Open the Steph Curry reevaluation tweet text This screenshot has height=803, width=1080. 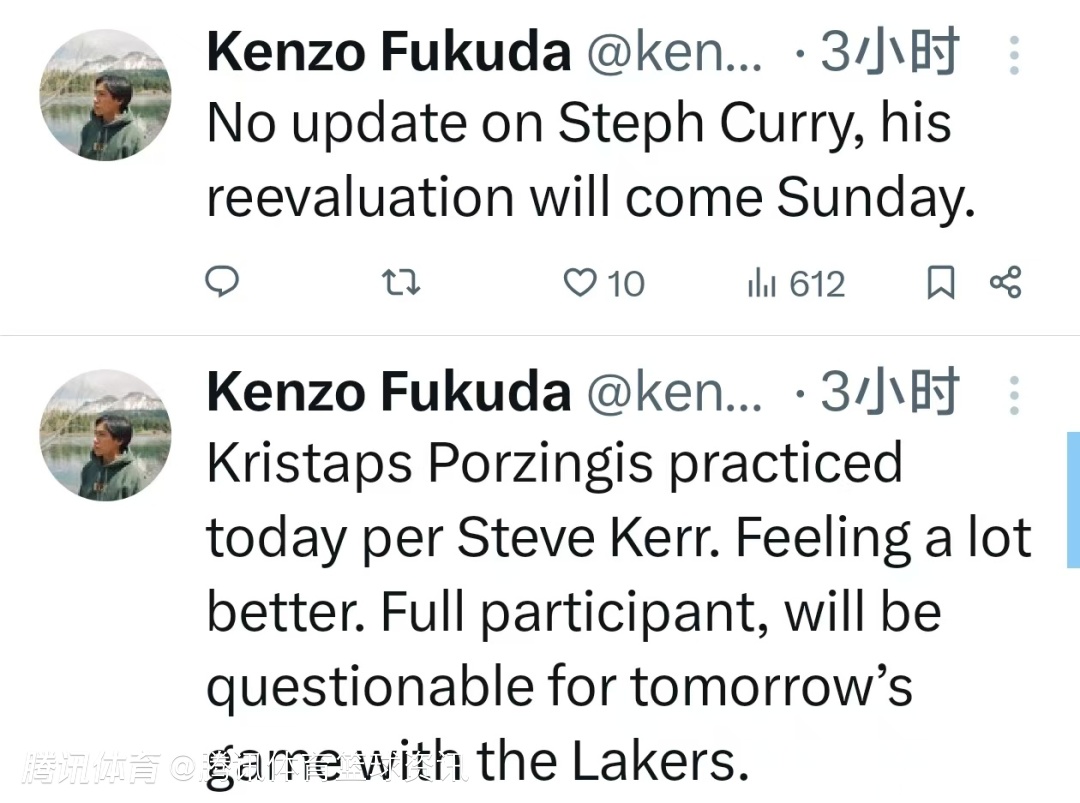588,160
